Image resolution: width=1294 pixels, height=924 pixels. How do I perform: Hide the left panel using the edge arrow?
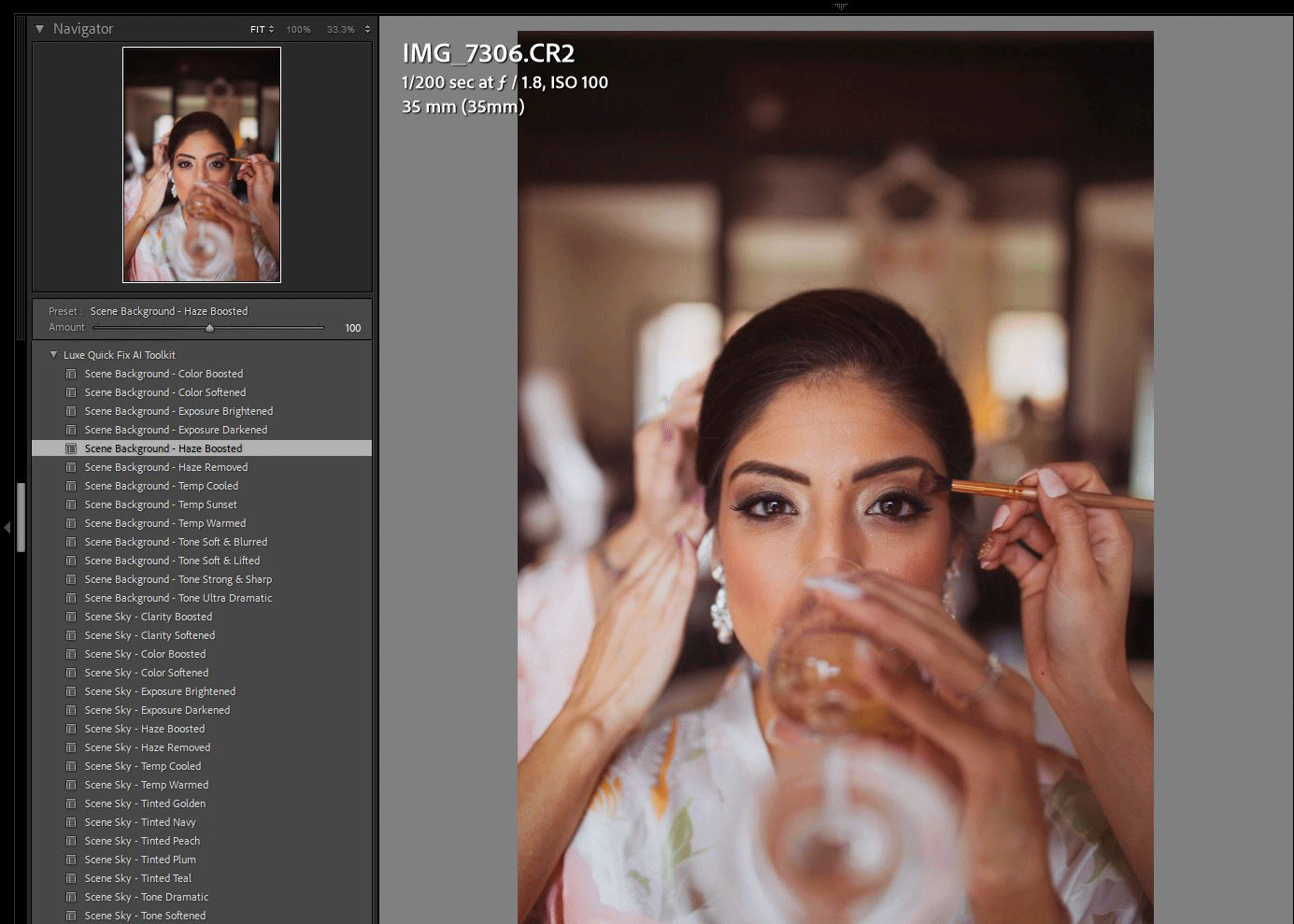[x=7, y=528]
